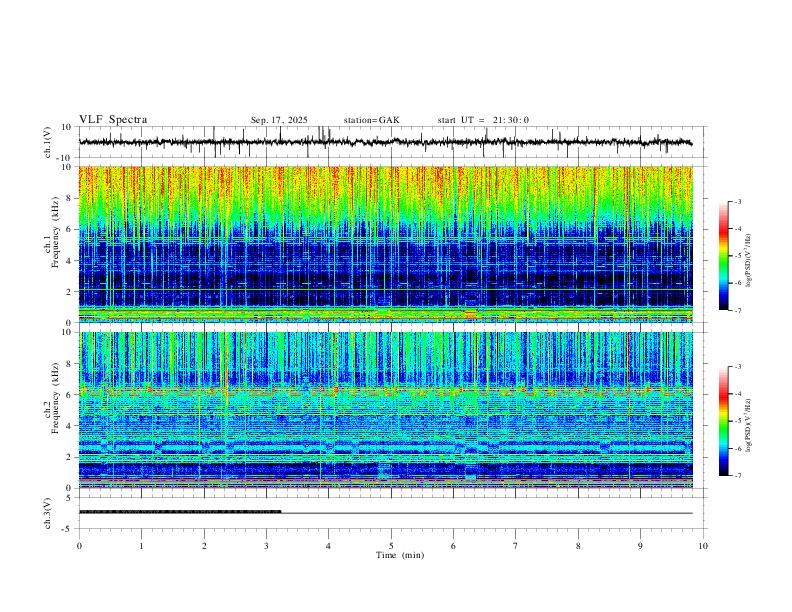Click the time axis tick label "9"
The height and width of the screenshot is (612, 792).
640,546
